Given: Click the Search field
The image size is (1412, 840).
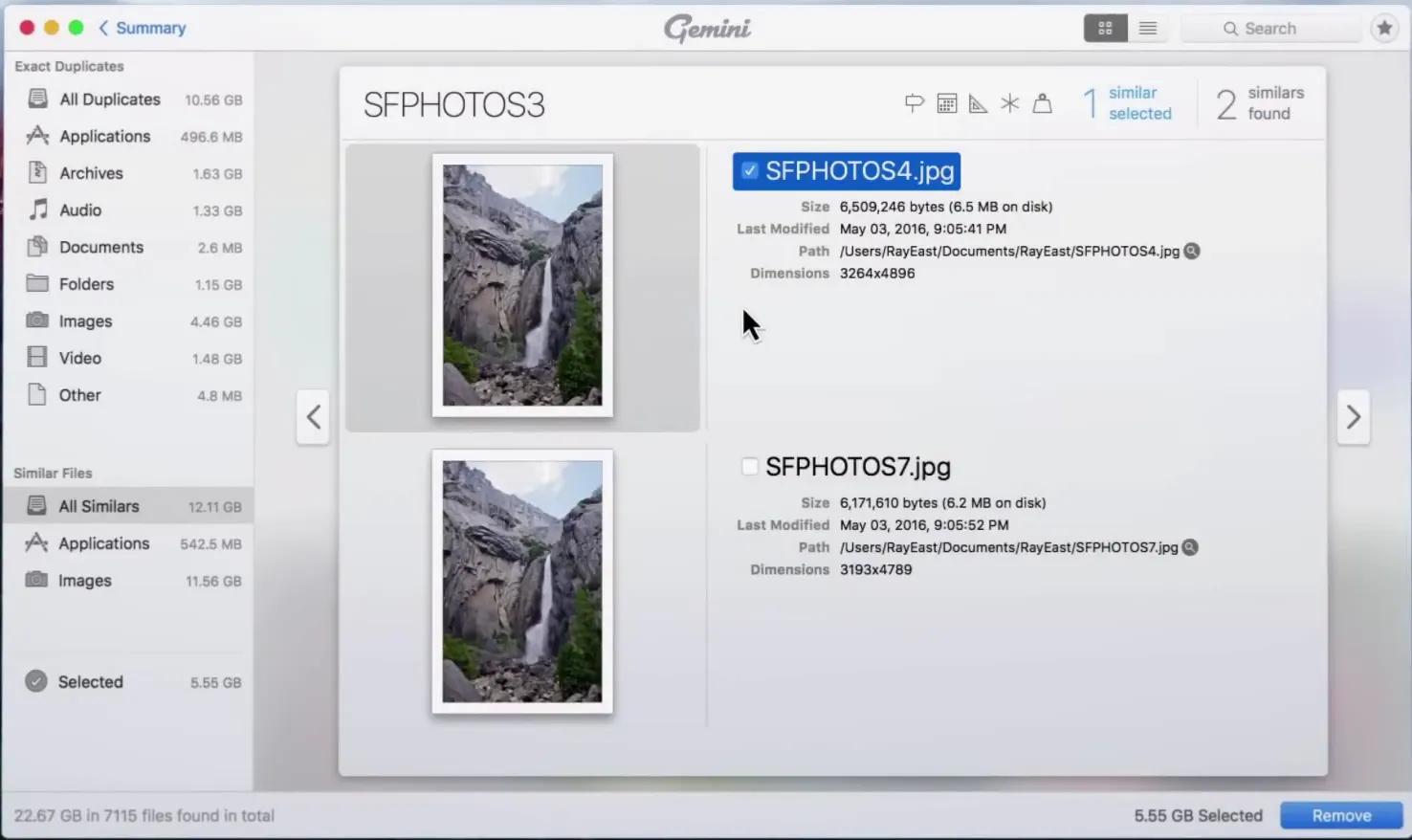Looking at the screenshot, I should (x=1272, y=29).
